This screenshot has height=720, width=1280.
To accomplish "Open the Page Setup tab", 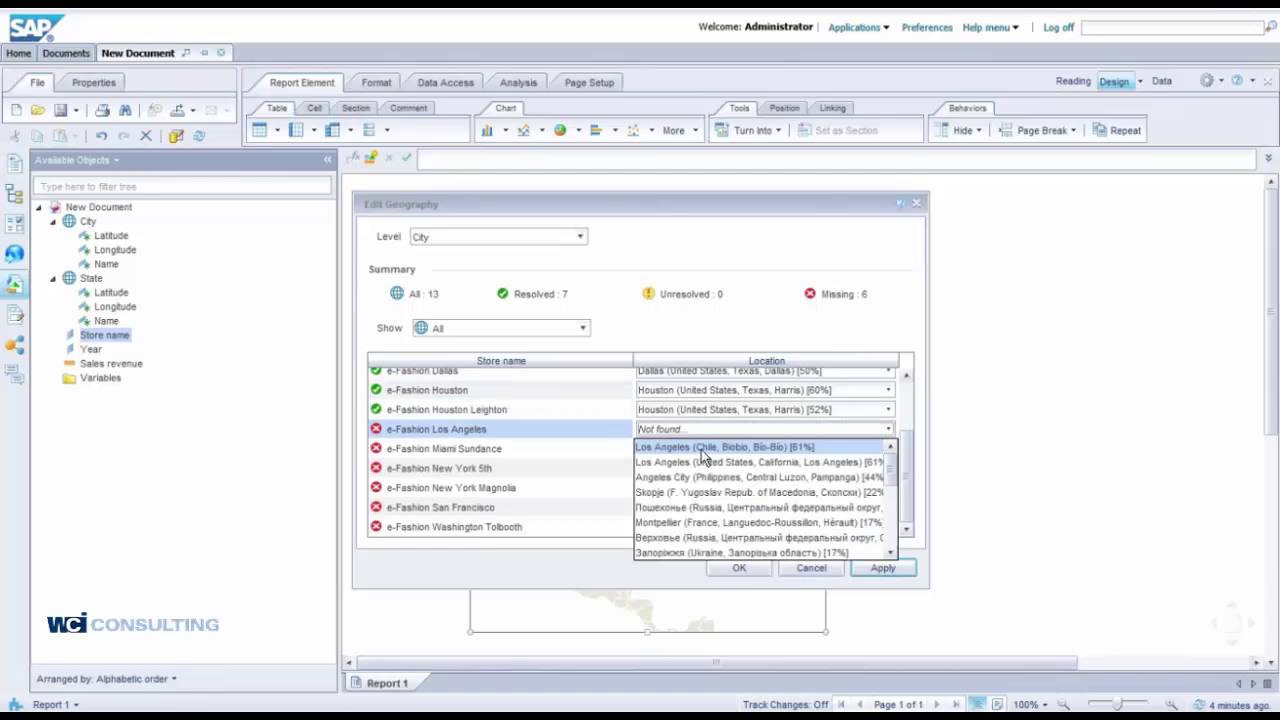I will [589, 83].
